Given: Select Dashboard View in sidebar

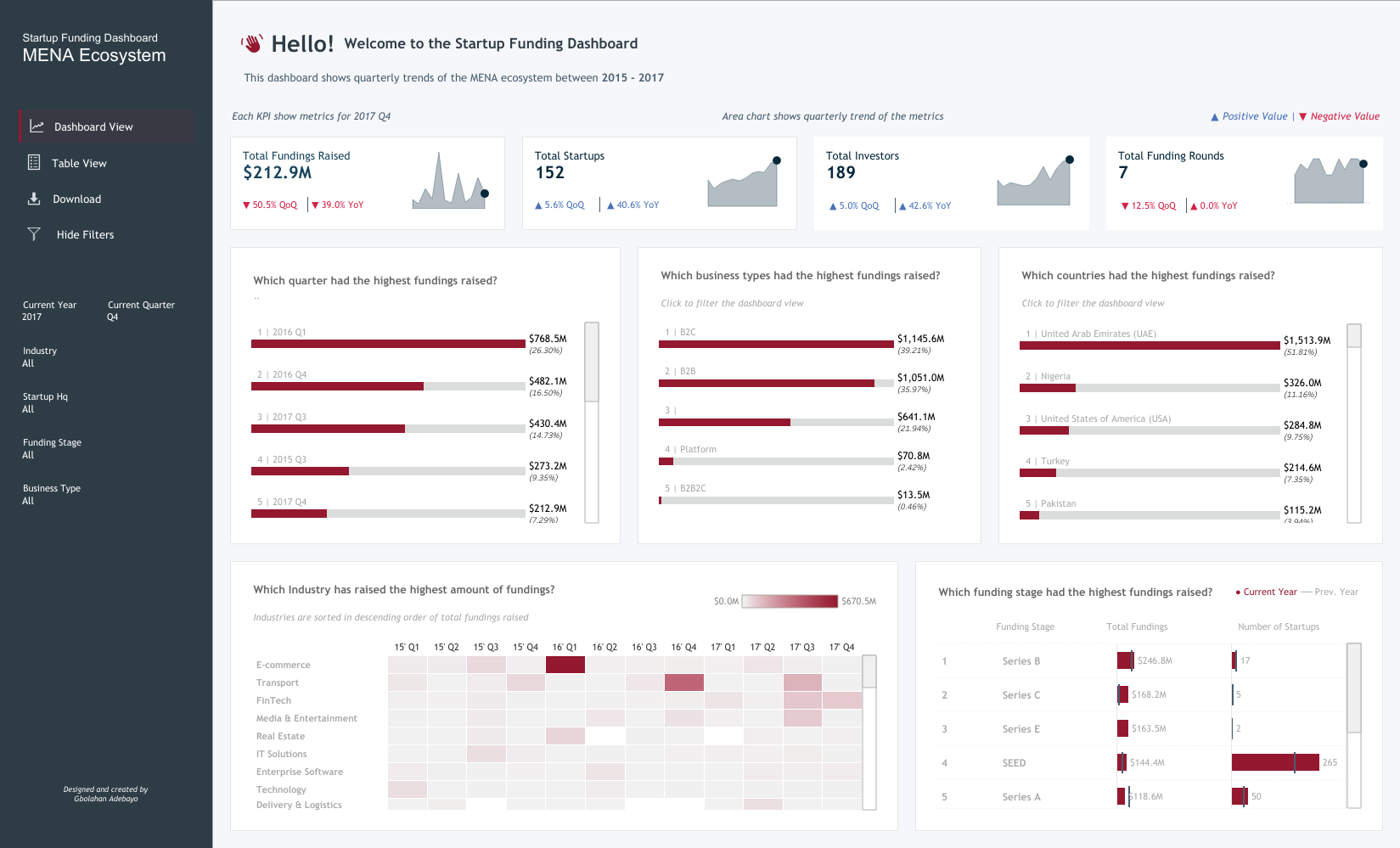Looking at the screenshot, I should pos(93,126).
